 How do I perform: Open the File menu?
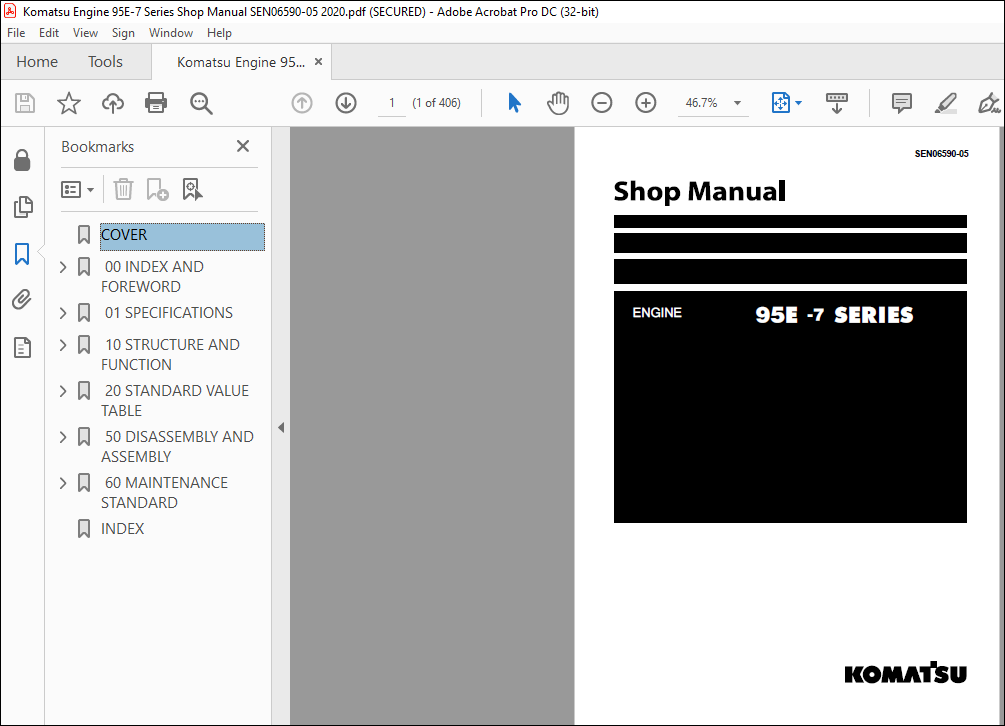(x=16, y=33)
